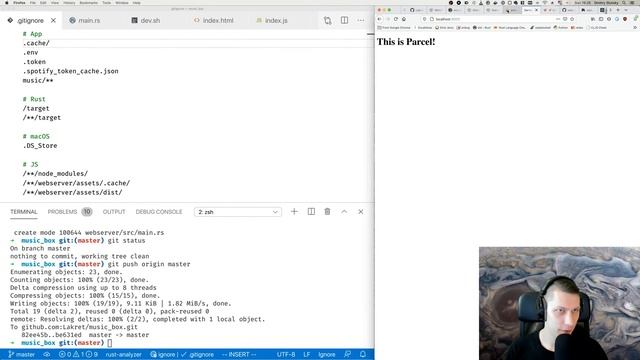Click the '/**/node_modules/' line
This screenshot has width=640, height=360.
click(x=55, y=173)
